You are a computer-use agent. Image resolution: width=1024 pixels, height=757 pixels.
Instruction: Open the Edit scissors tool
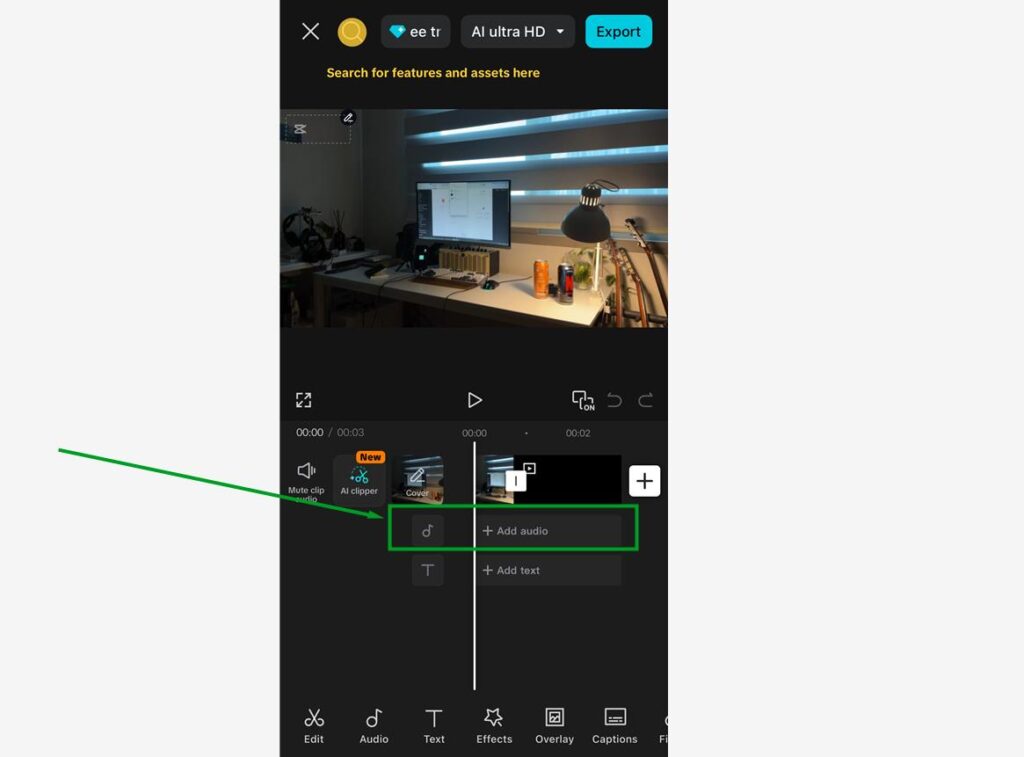314,726
